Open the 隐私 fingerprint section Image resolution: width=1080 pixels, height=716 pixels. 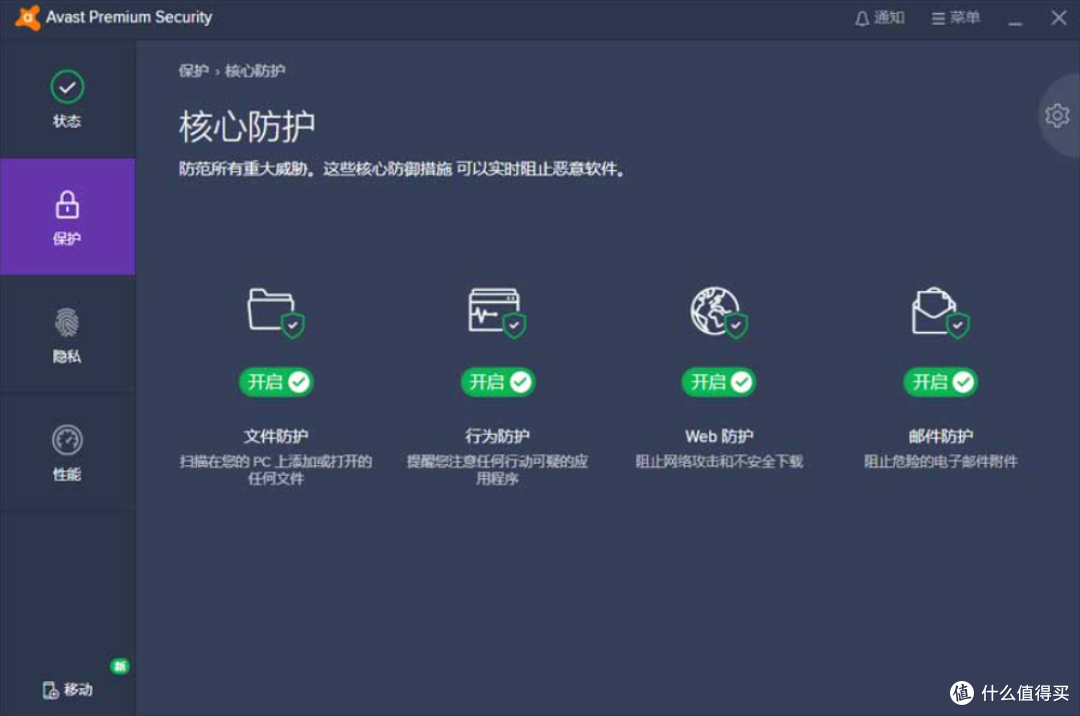point(67,335)
